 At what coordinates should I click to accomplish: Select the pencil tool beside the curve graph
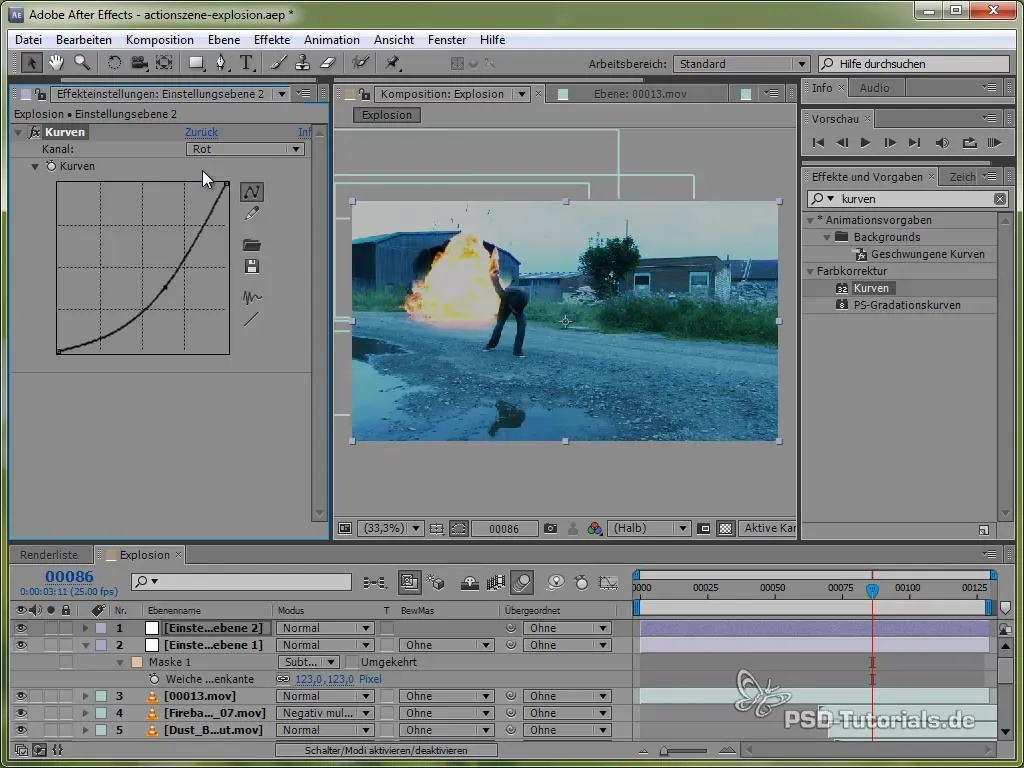tap(251, 214)
